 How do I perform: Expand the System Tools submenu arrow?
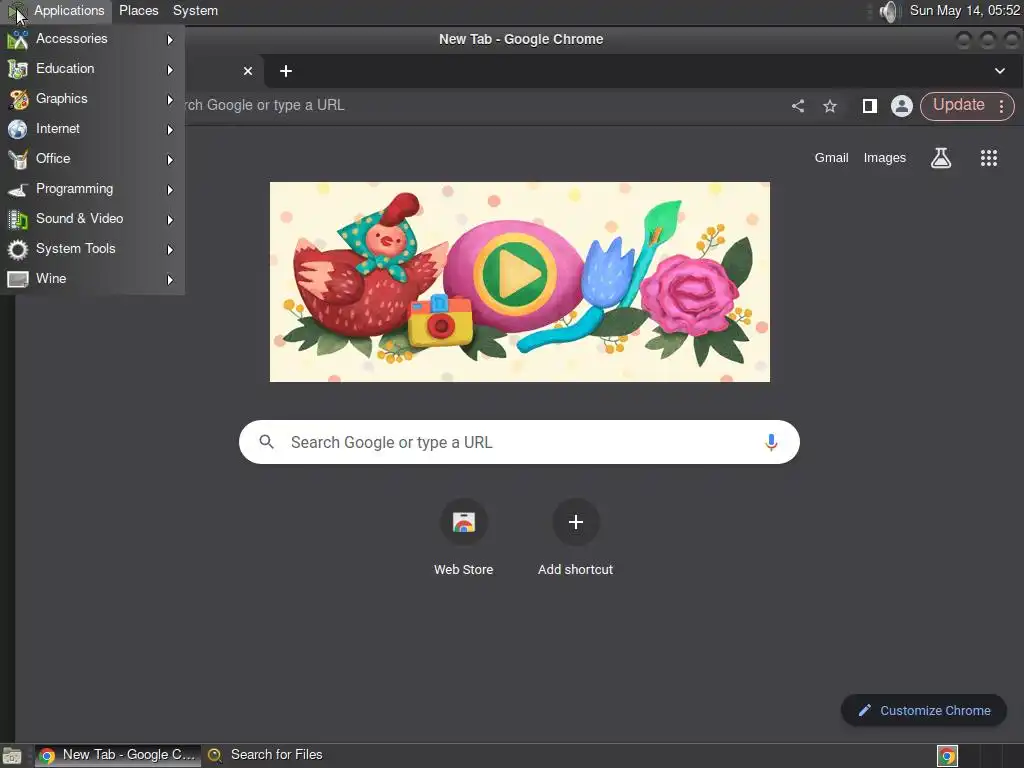coord(170,250)
